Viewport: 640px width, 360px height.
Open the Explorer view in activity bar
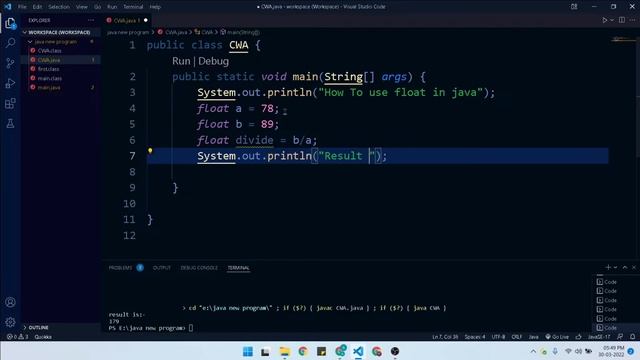tap(10, 23)
